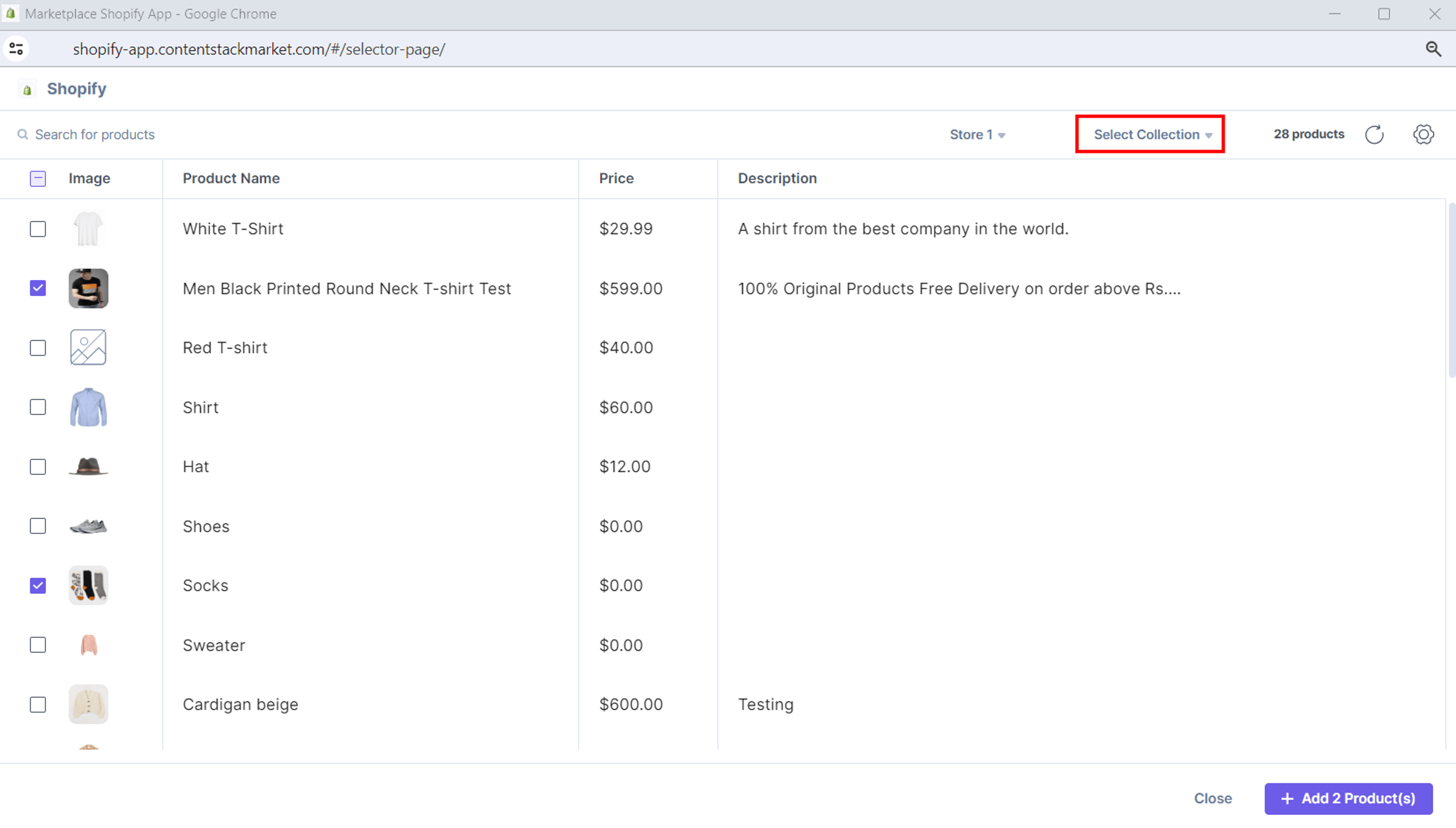Check the Cardigan beige checkbox

(x=38, y=704)
